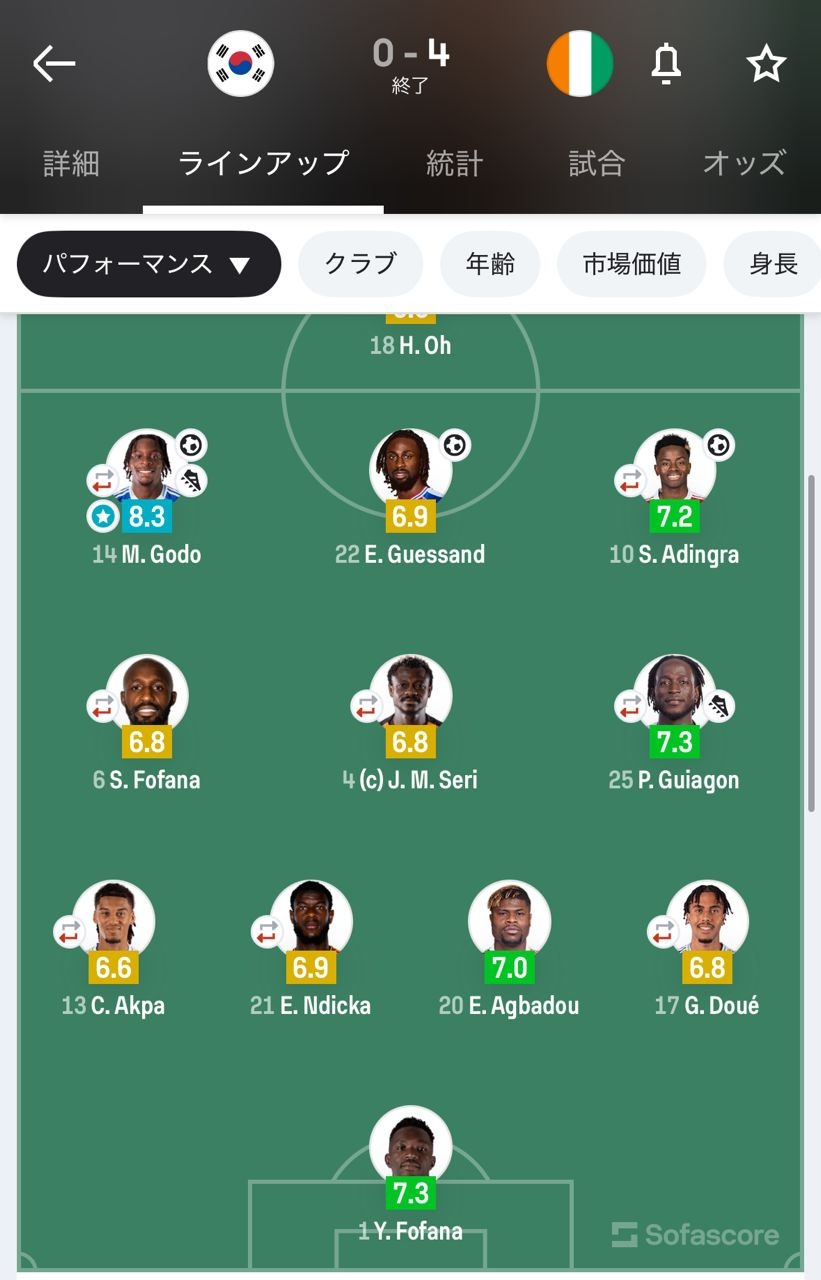Screen dimensions: 821x1280
Task: Tap the star badge beside M. Godo's rating
Action: coord(102,516)
